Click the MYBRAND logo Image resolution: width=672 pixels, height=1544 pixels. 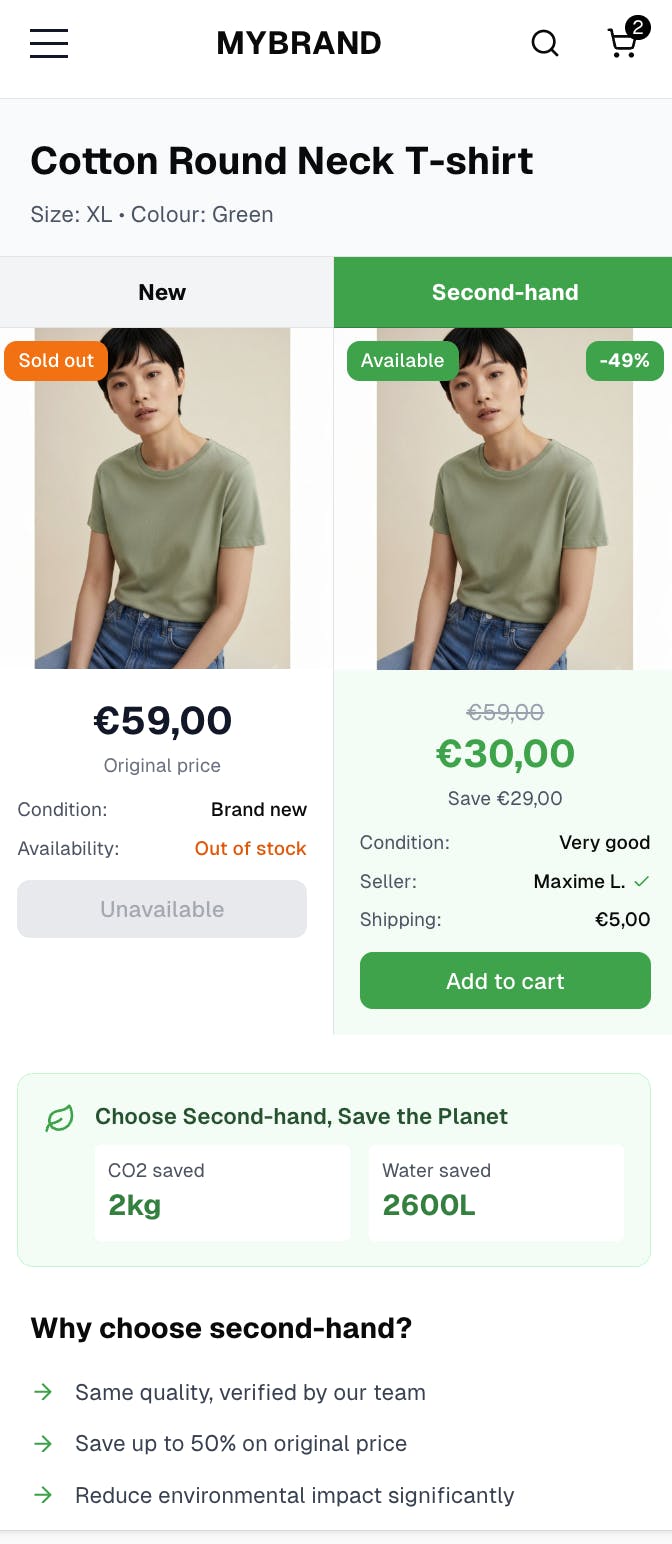click(299, 43)
